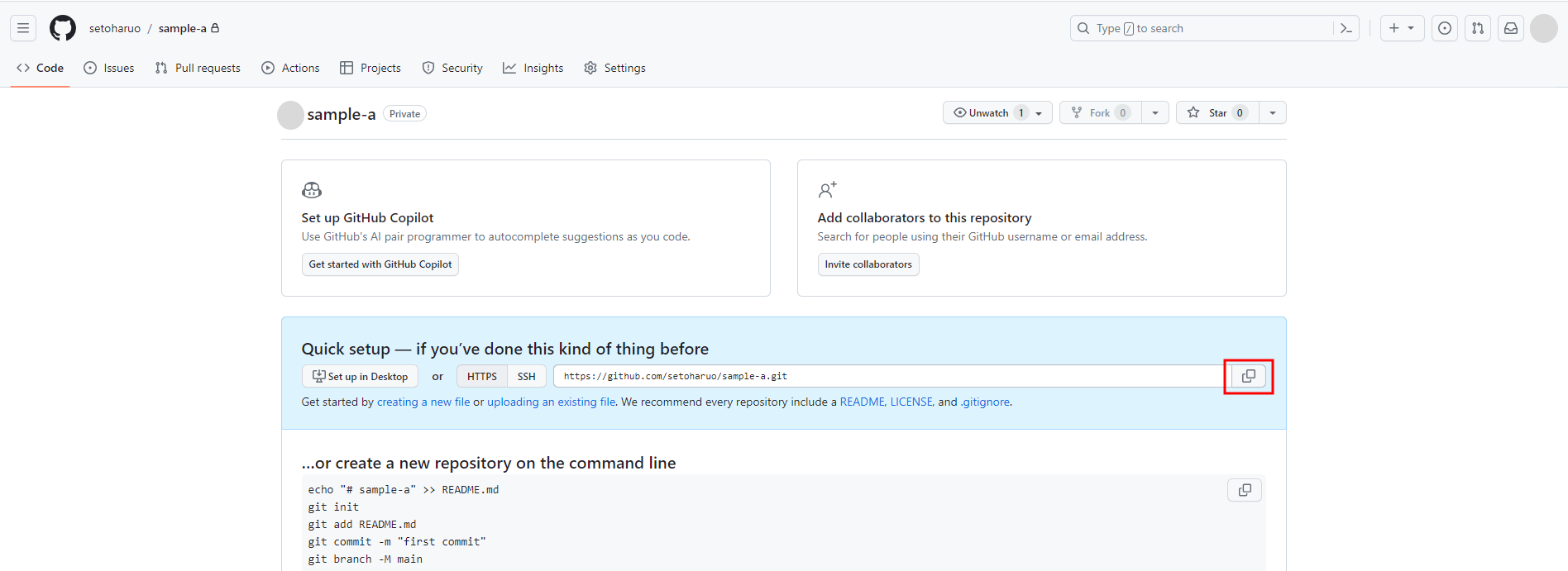Image resolution: width=1568 pixels, height=571 pixels.
Task: Click the 'git branch -M main' line
Action: pos(366,559)
